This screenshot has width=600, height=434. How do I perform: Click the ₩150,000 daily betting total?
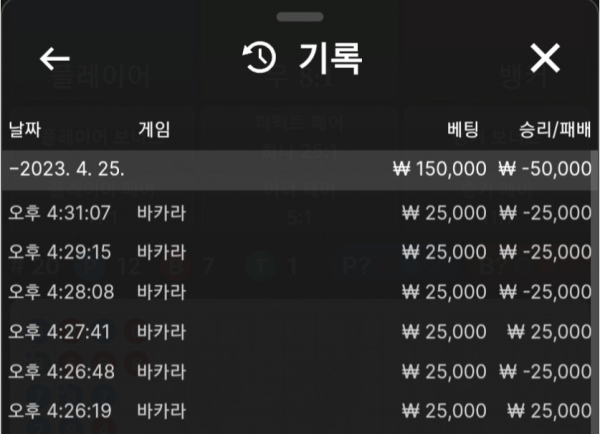pos(441,169)
